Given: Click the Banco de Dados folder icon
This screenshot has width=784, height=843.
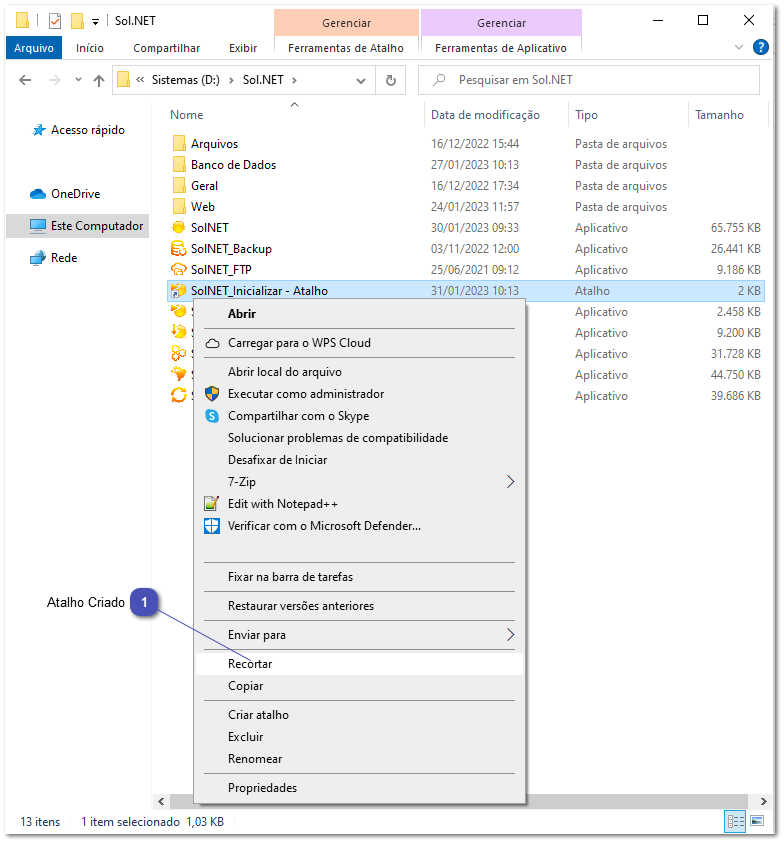Looking at the screenshot, I should [x=179, y=165].
